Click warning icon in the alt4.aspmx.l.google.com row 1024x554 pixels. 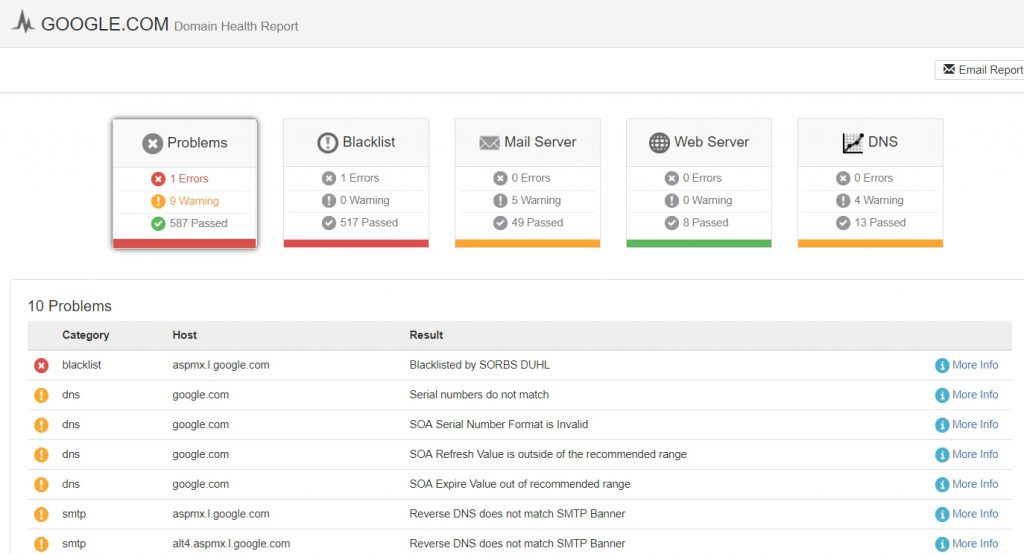pos(41,544)
